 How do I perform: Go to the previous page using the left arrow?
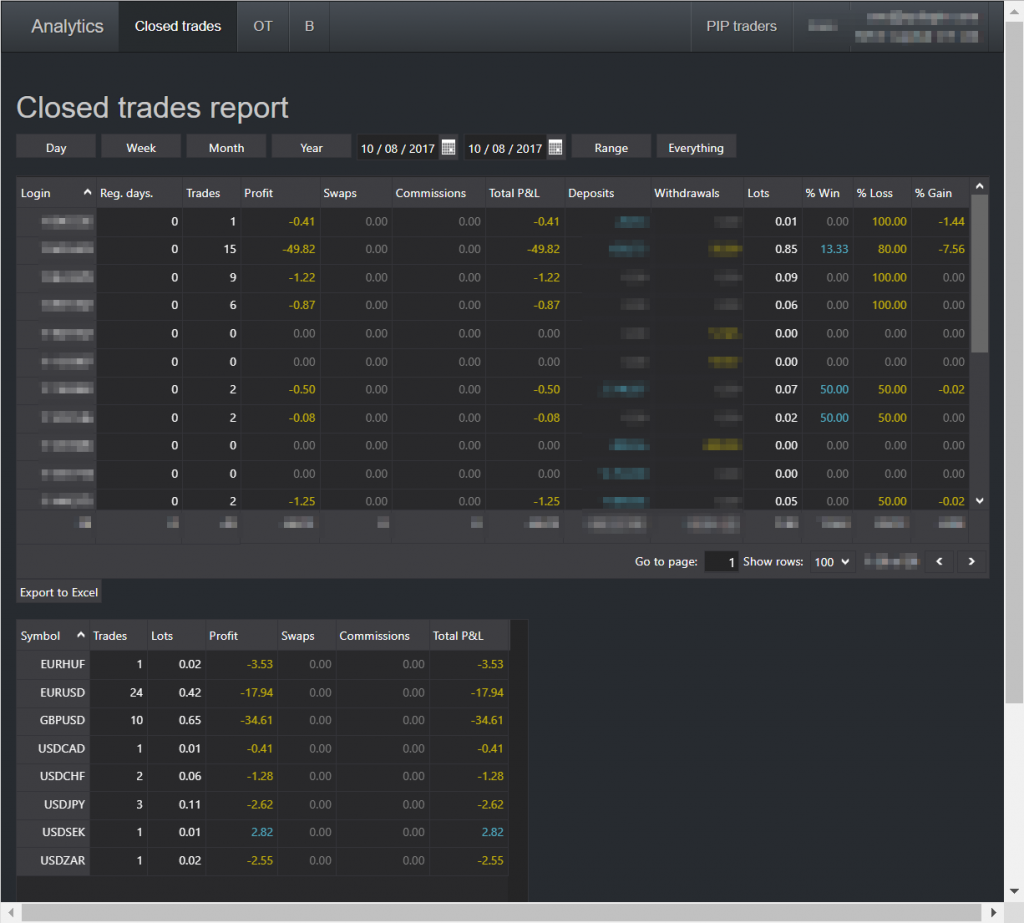939,561
